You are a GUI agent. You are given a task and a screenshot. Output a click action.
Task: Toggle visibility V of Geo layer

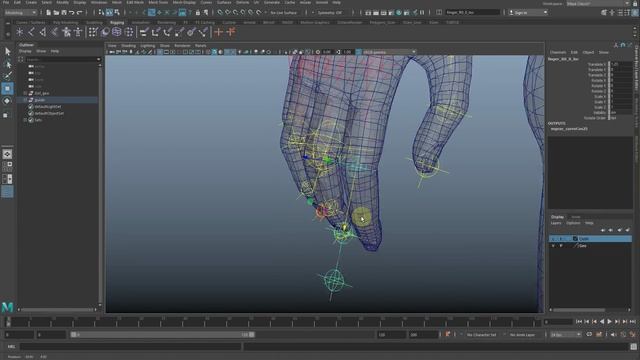[553, 246]
